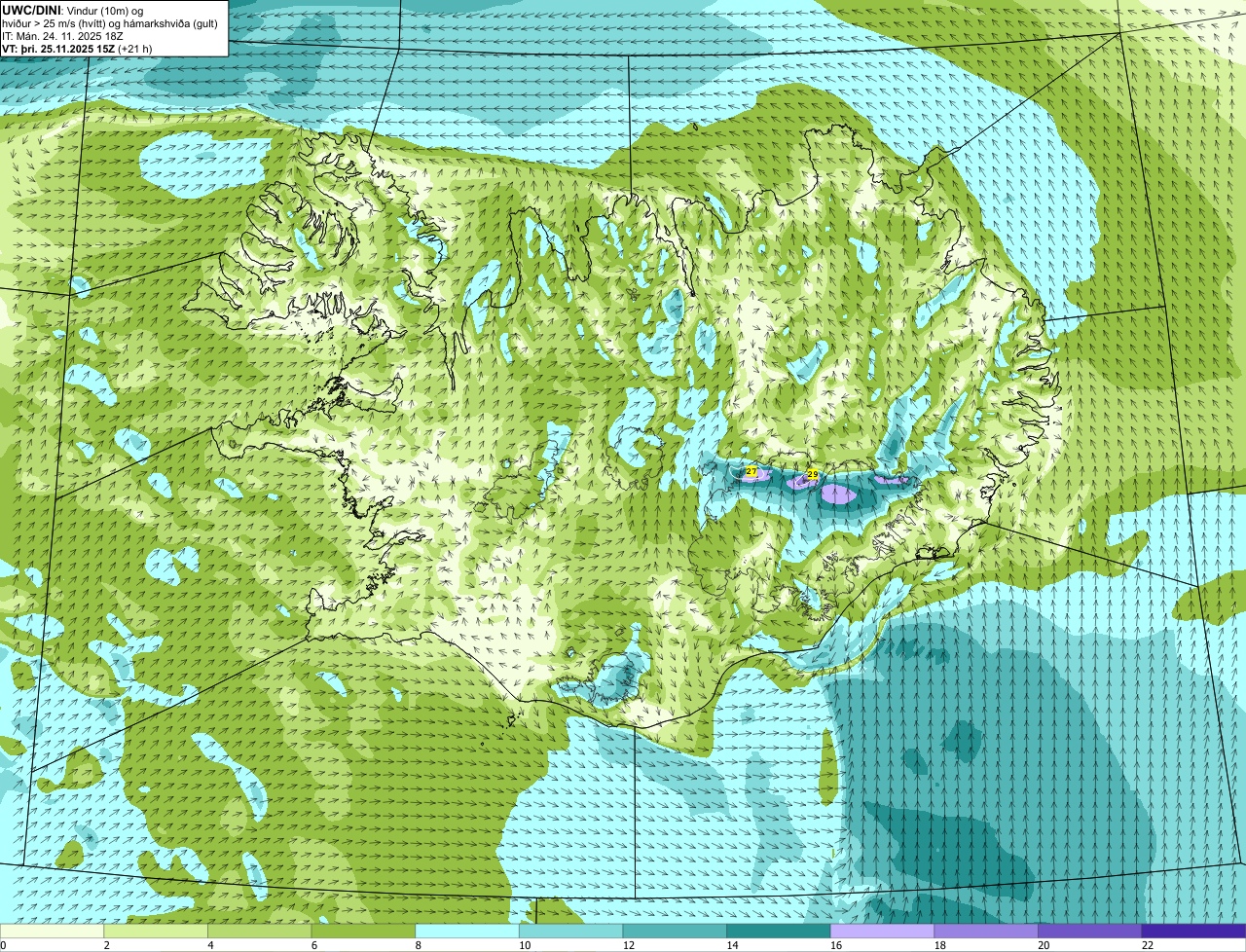Viewport: 1246px width, 952px height.
Task: Click the 16–18 m/s lavender legend swatch
Action: 882,932
